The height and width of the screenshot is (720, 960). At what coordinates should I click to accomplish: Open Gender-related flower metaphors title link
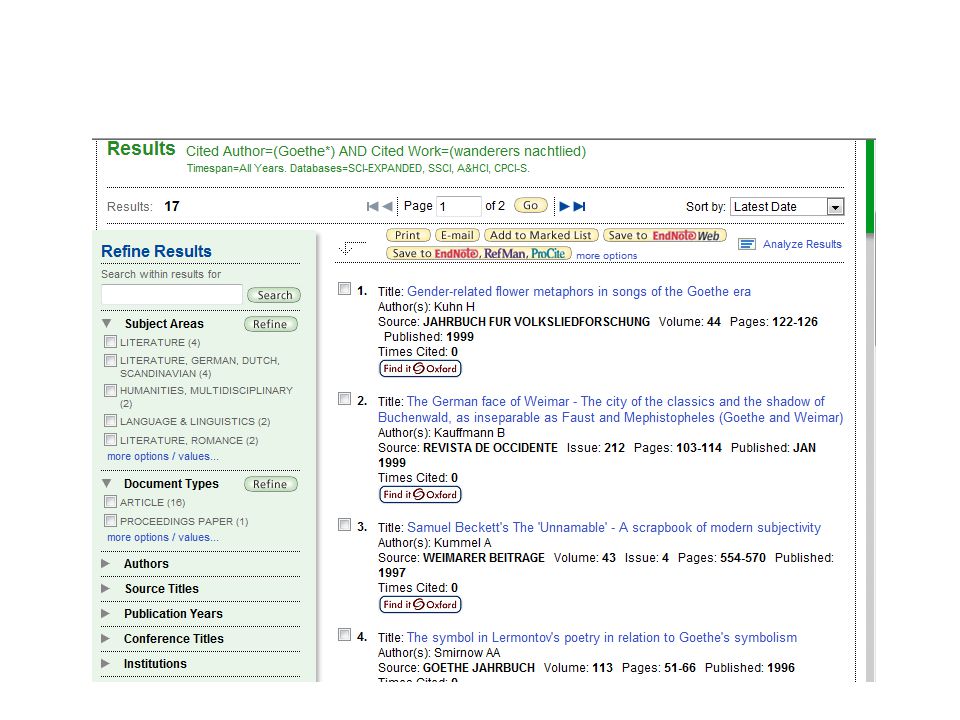(579, 291)
